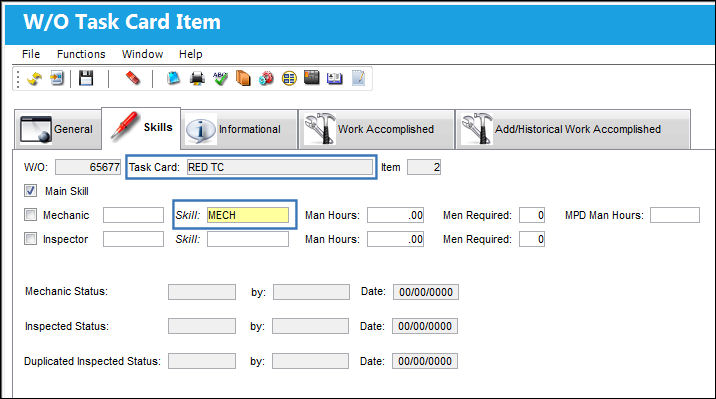This screenshot has width=716, height=399.
Task: Click the blue notepad icon
Action: coord(174,78)
